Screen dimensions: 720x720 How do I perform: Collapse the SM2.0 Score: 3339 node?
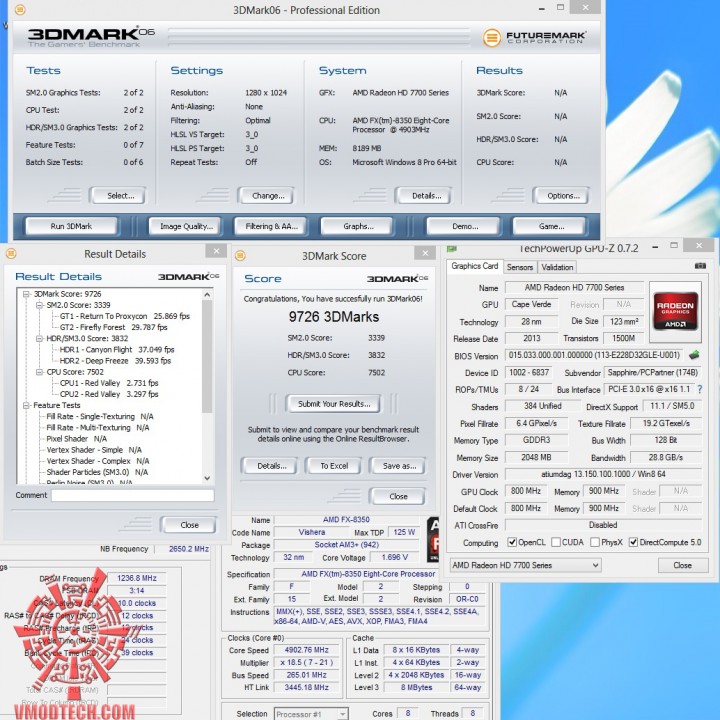[x=39, y=305]
